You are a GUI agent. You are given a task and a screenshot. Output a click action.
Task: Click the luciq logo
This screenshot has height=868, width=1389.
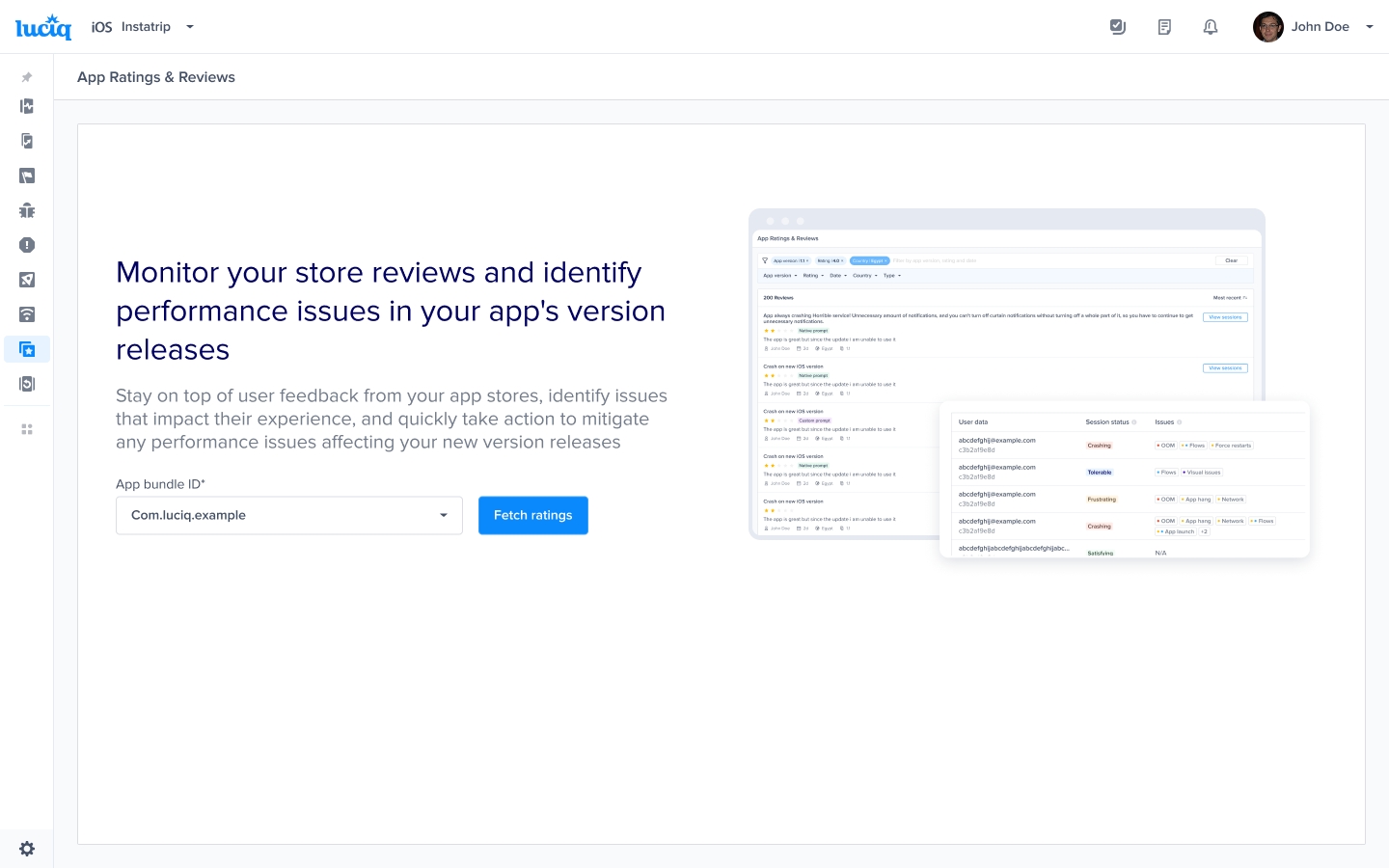pyautogui.click(x=43, y=27)
